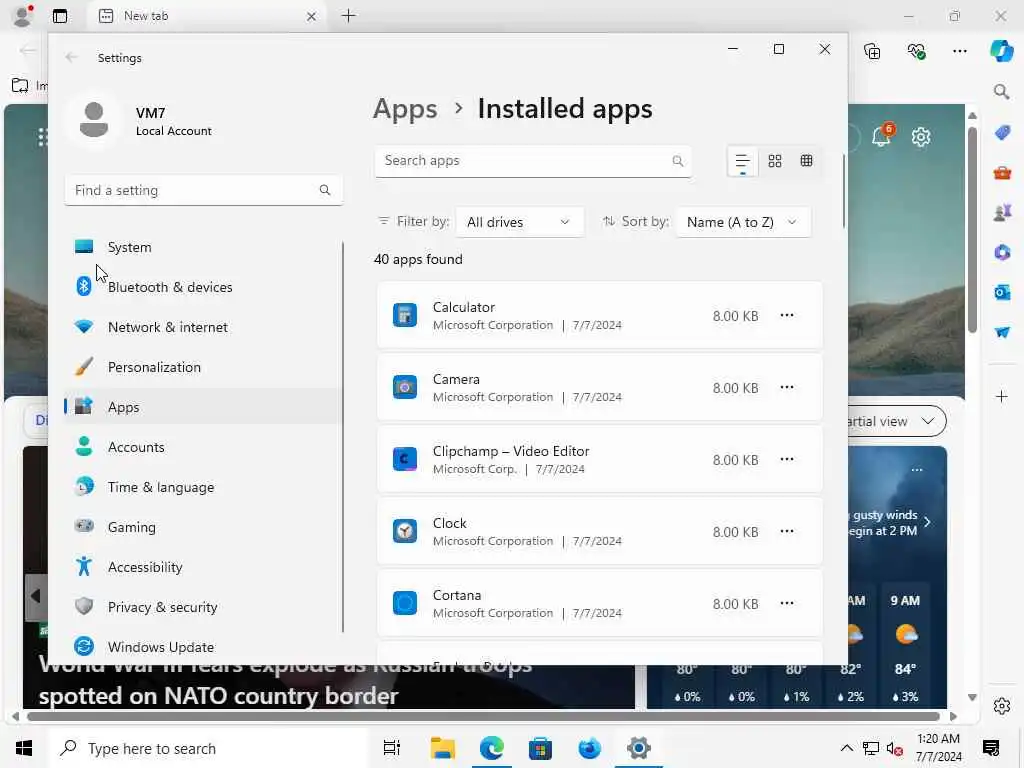Open Accessibility settings
1024x768 pixels.
point(204,567)
